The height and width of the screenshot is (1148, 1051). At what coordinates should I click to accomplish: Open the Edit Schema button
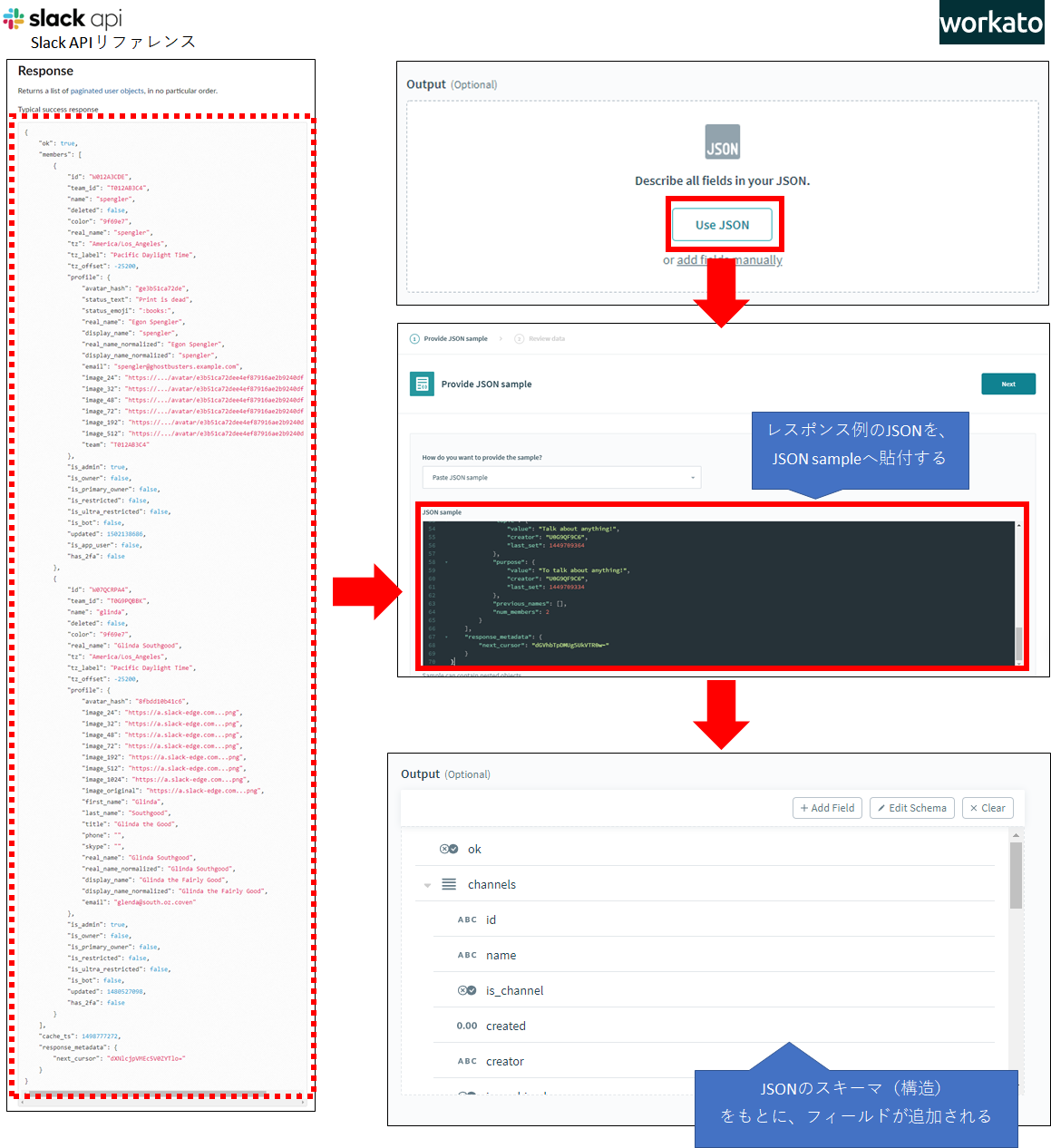pos(912,808)
